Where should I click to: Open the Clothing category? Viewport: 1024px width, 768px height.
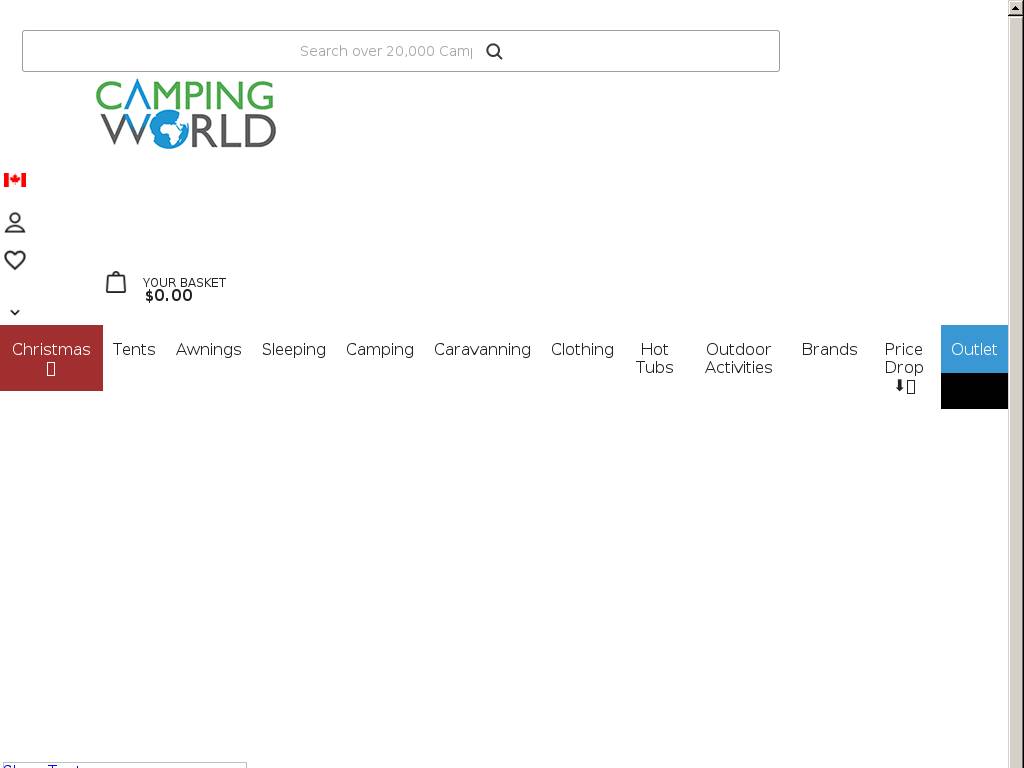coord(582,349)
